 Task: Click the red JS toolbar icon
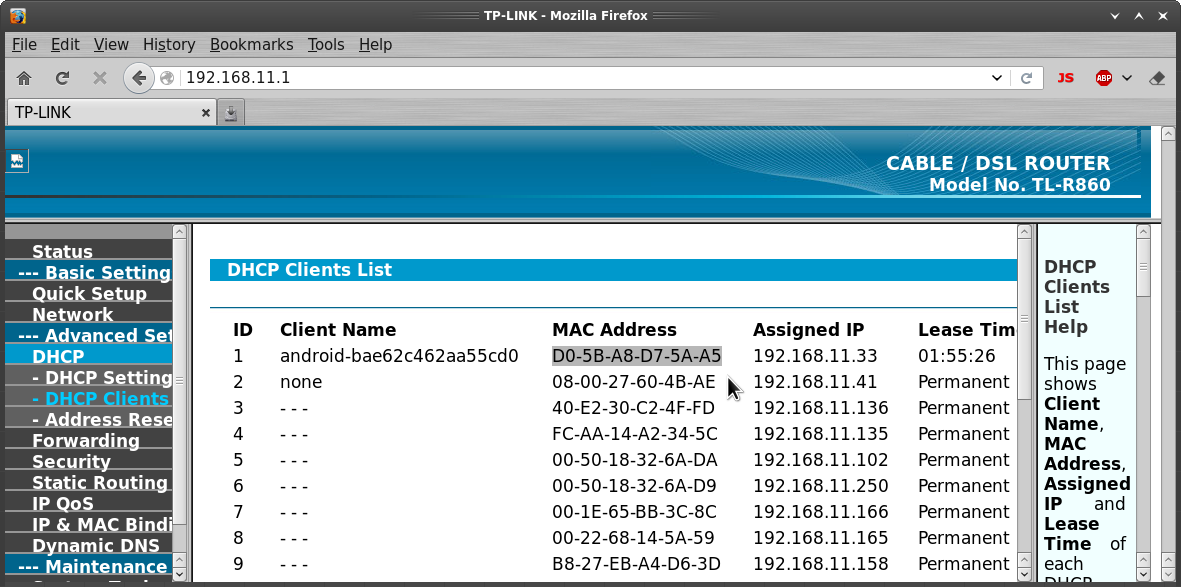(x=1065, y=78)
